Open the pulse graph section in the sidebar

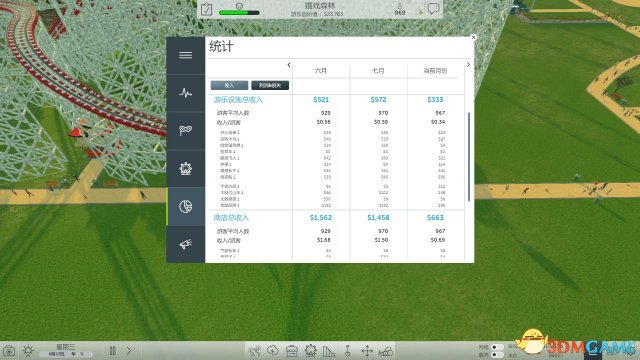(185, 93)
